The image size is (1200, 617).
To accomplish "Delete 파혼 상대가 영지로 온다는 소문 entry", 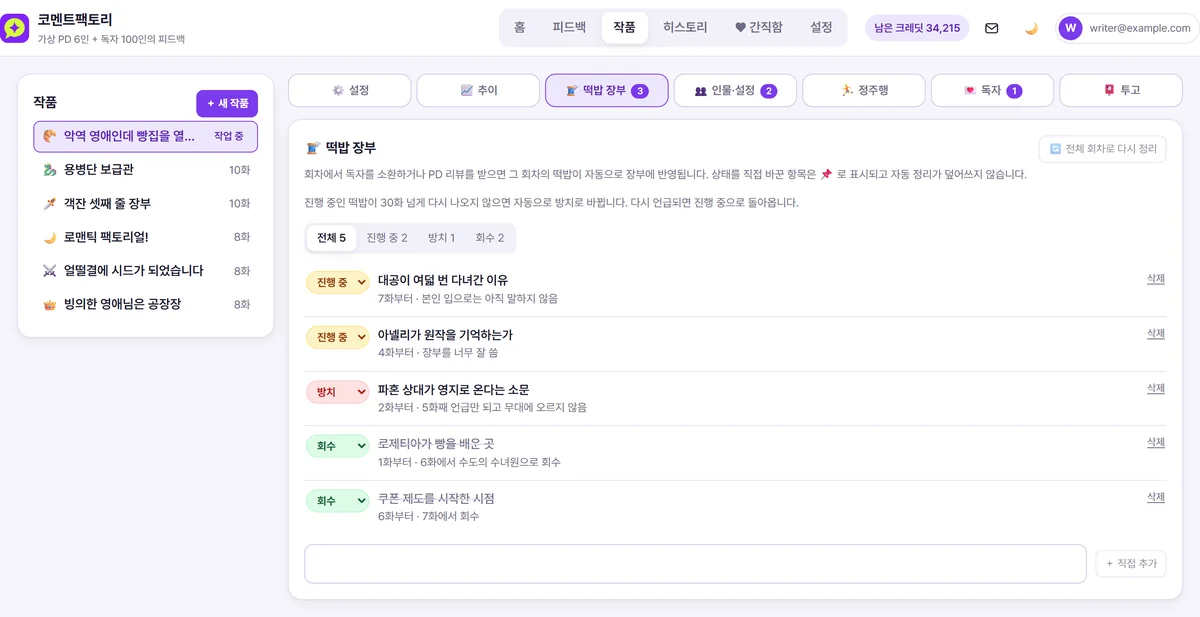I will coord(1156,388).
